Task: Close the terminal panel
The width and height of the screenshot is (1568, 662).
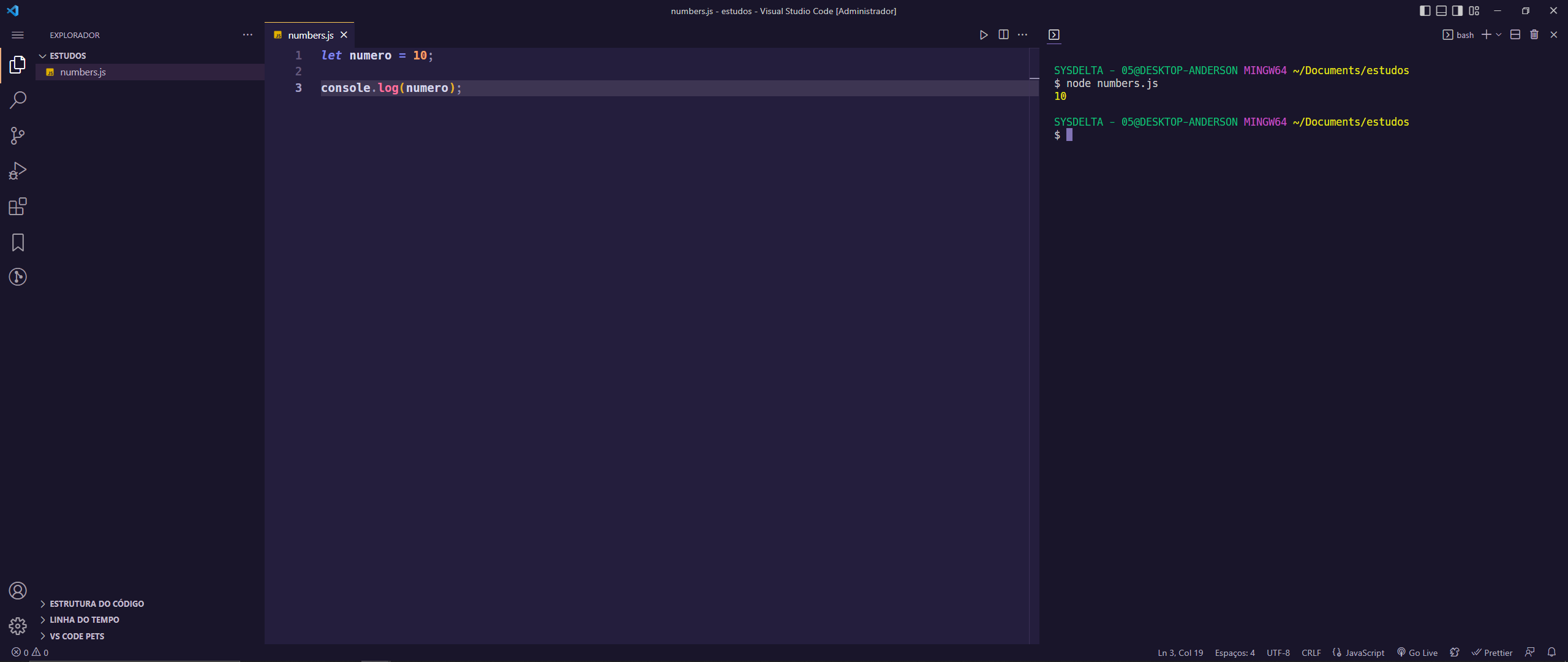Action: pyautogui.click(x=1554, y=35)
